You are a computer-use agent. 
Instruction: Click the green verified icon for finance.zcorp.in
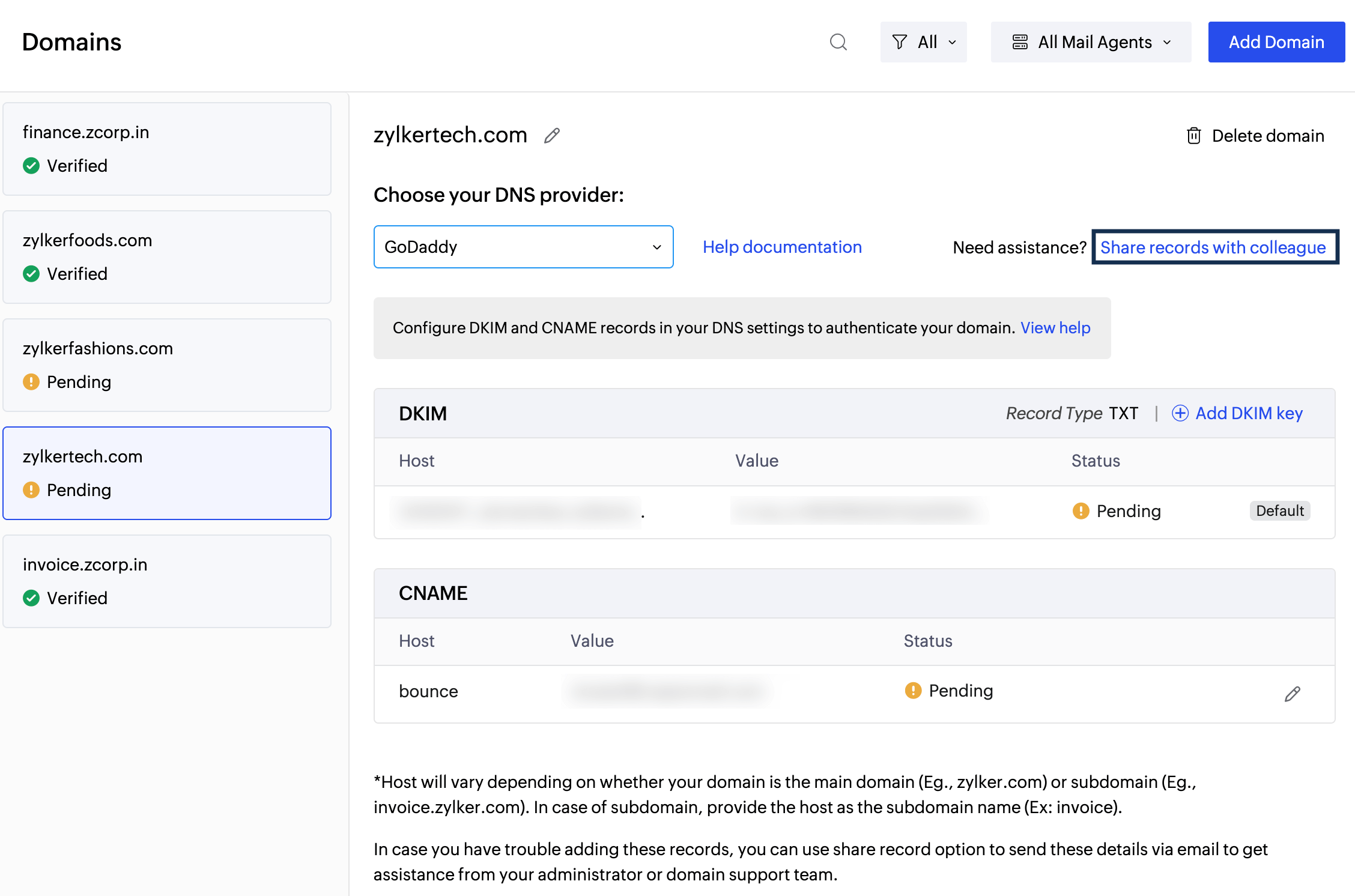pyautogui.click(x=31, y=166)
